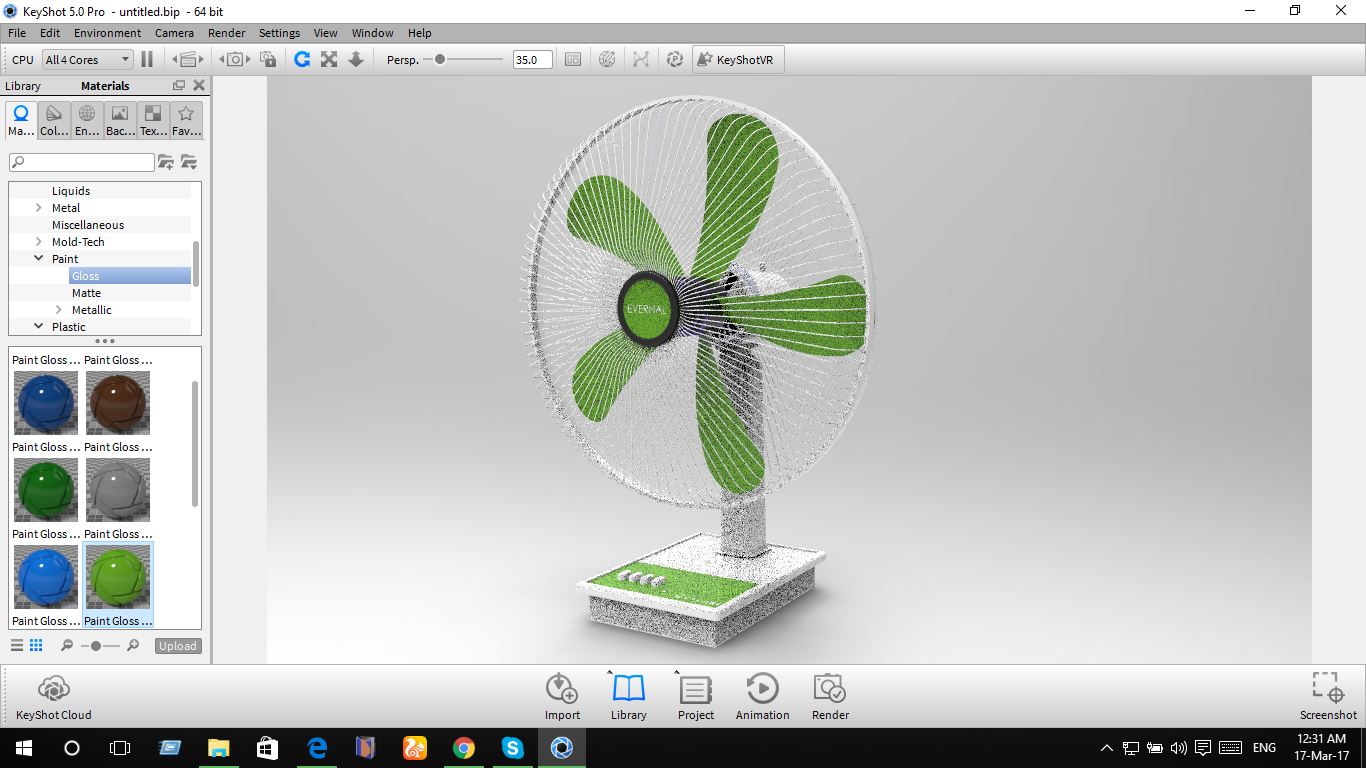Click the add folder icon beside search
Image resolution: width=1366 pixels, height=768 pixels.
pyautogui.click(x=166, y=162)
